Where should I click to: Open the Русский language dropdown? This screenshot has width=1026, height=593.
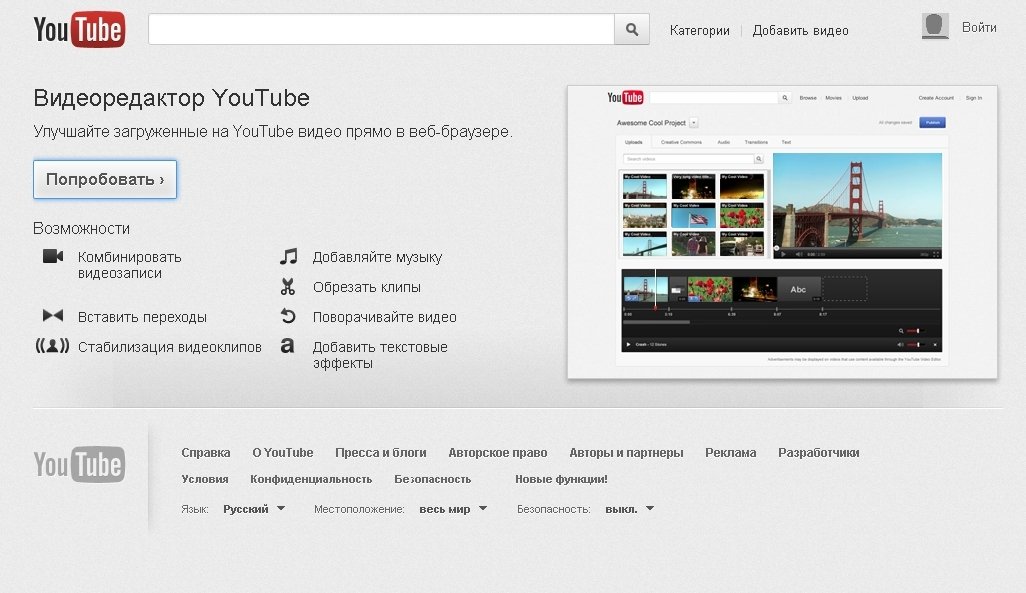255,508
